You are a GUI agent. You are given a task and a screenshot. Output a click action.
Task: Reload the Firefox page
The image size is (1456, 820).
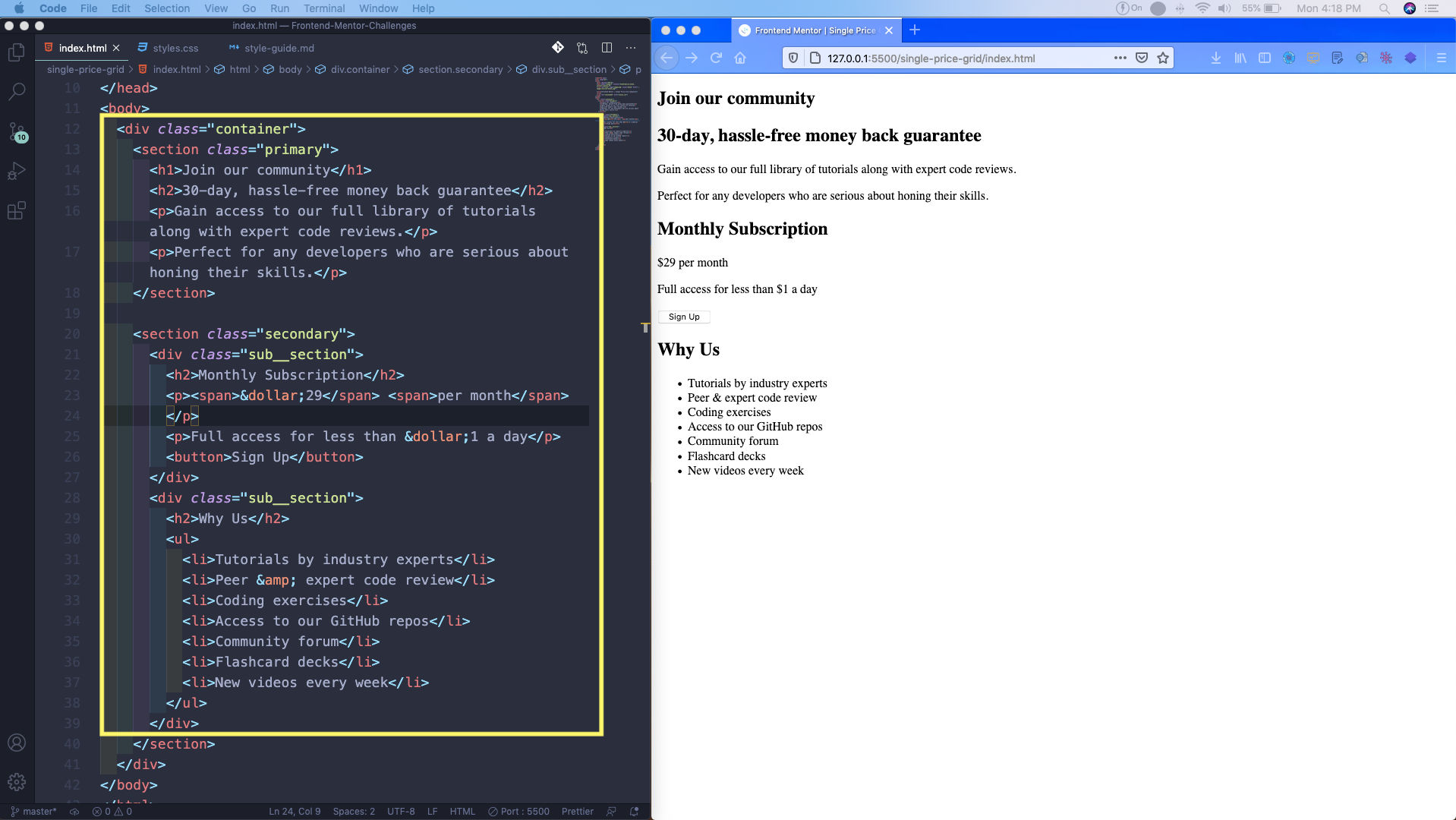pyautogui.click(x=716, y=58)
